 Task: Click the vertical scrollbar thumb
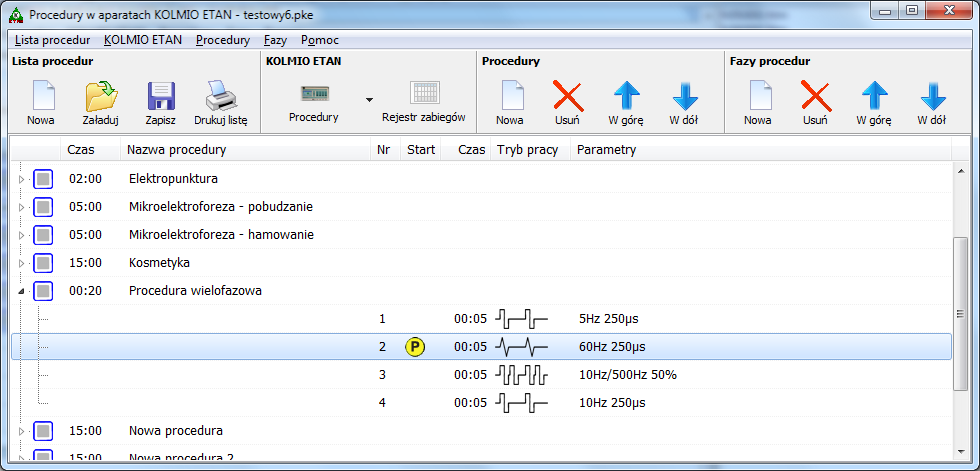click(960, 314)
